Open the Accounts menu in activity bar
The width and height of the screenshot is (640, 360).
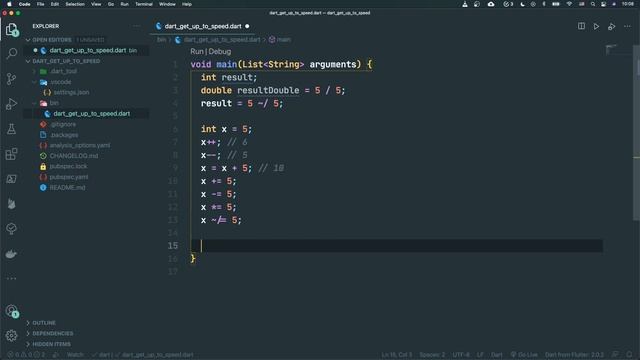[11, 311]
